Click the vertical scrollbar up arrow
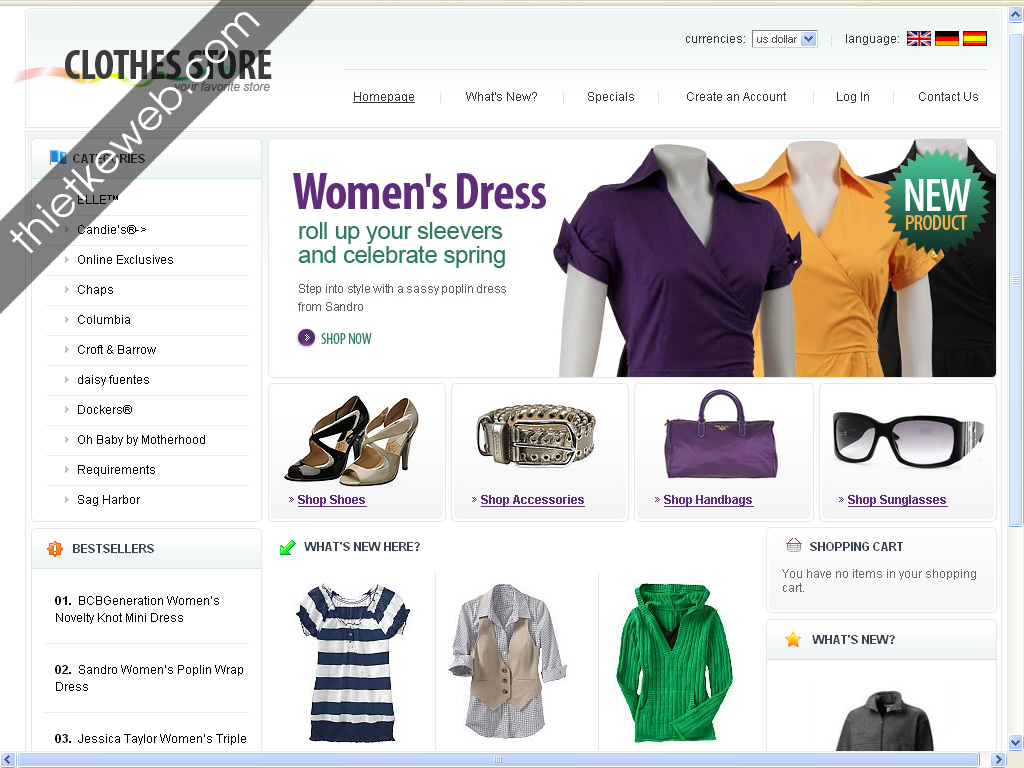This screenshot has width=1024, height=768. (x=1016, y=15)
